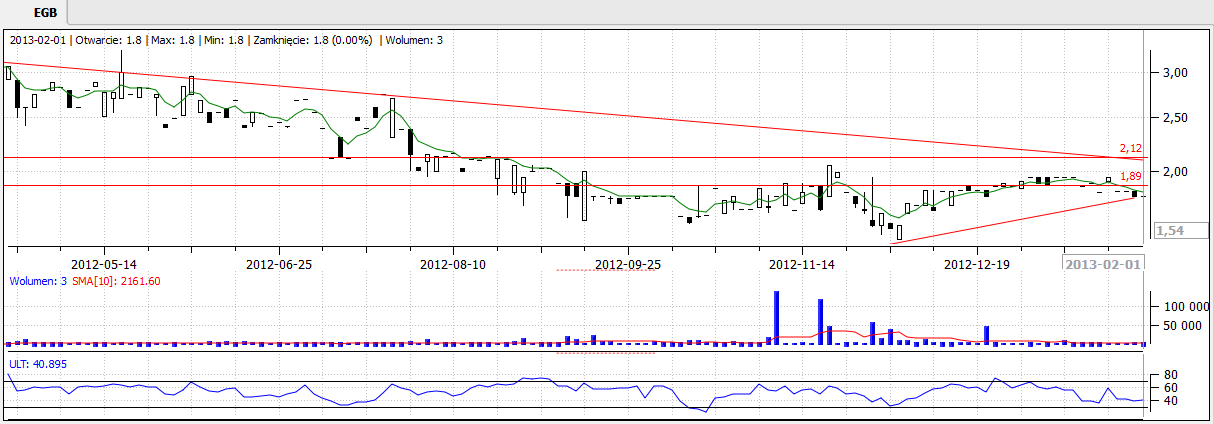Click the 80 level on ULT axis
Image resolution: width=1214 pixels, height=424 pixels.
coord(1169,375)
